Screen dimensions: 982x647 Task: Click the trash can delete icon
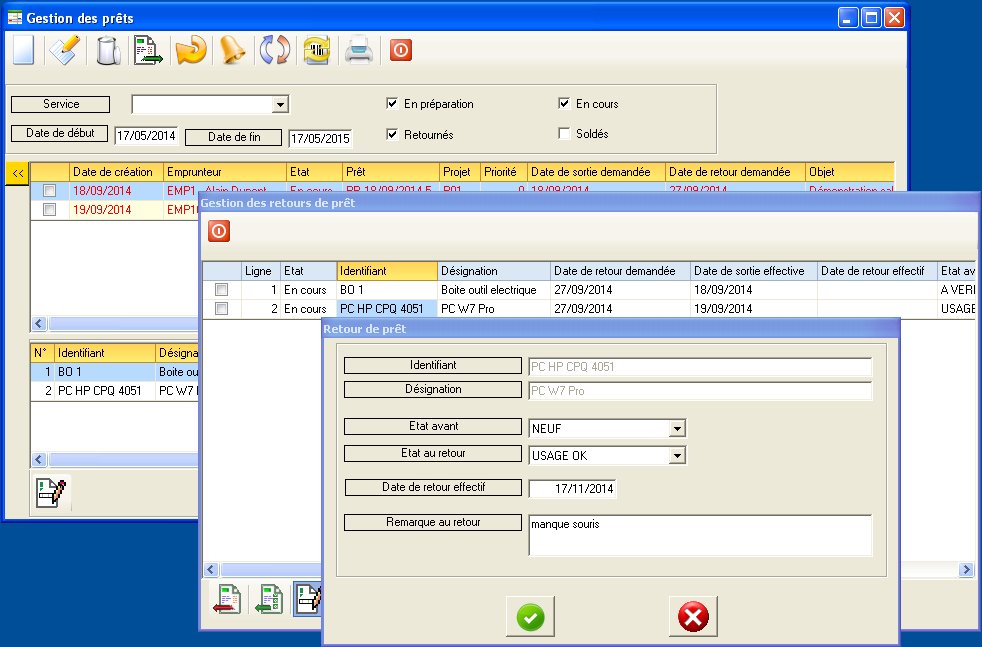pos(108,50)
